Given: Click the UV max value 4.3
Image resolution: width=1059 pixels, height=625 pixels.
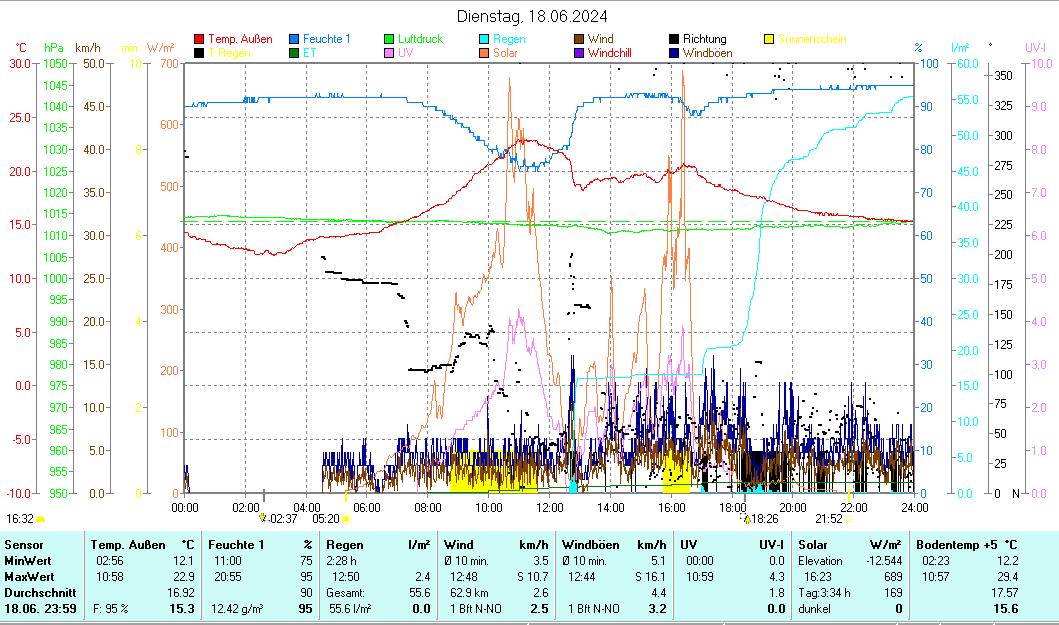Looking at the screenshot, I should [x=776, y=577].
